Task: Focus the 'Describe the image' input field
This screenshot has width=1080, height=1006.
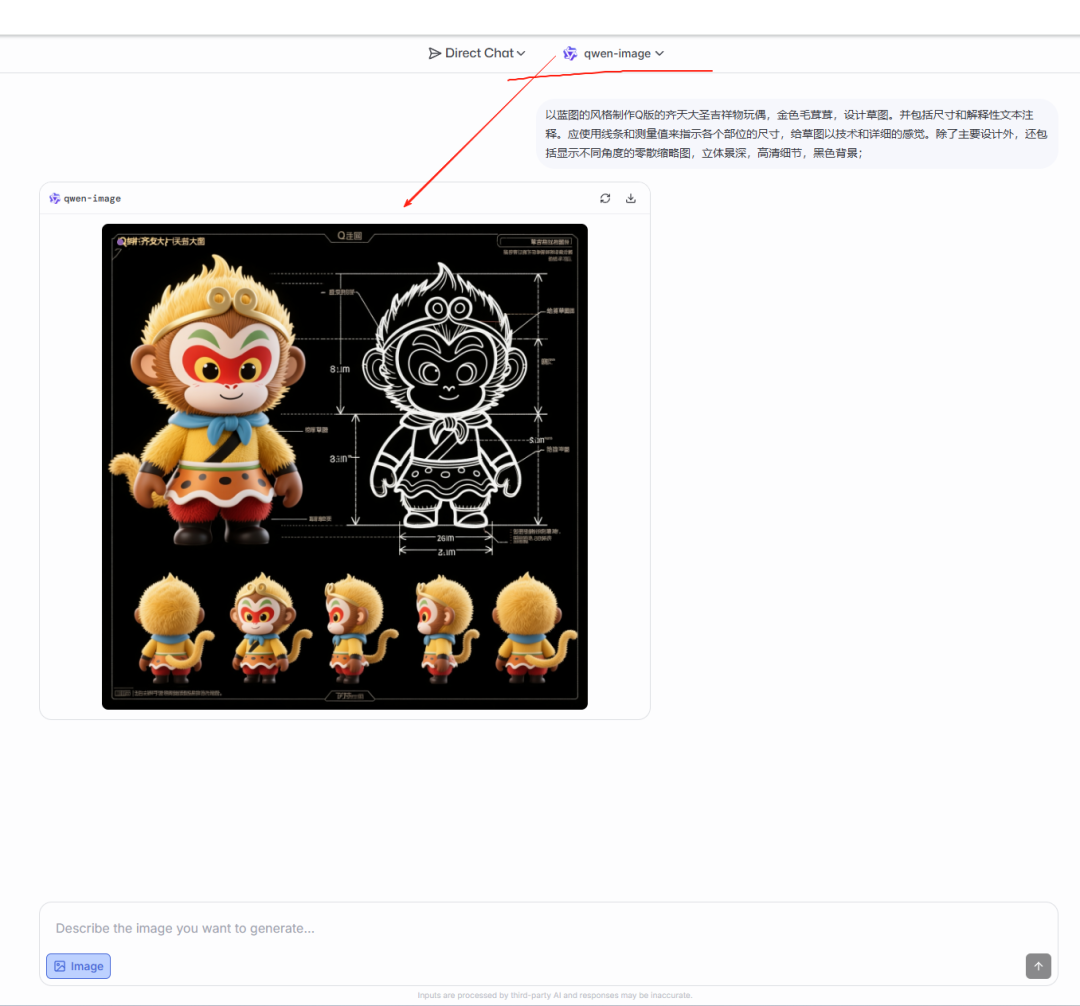Action: tap(540, 928)
